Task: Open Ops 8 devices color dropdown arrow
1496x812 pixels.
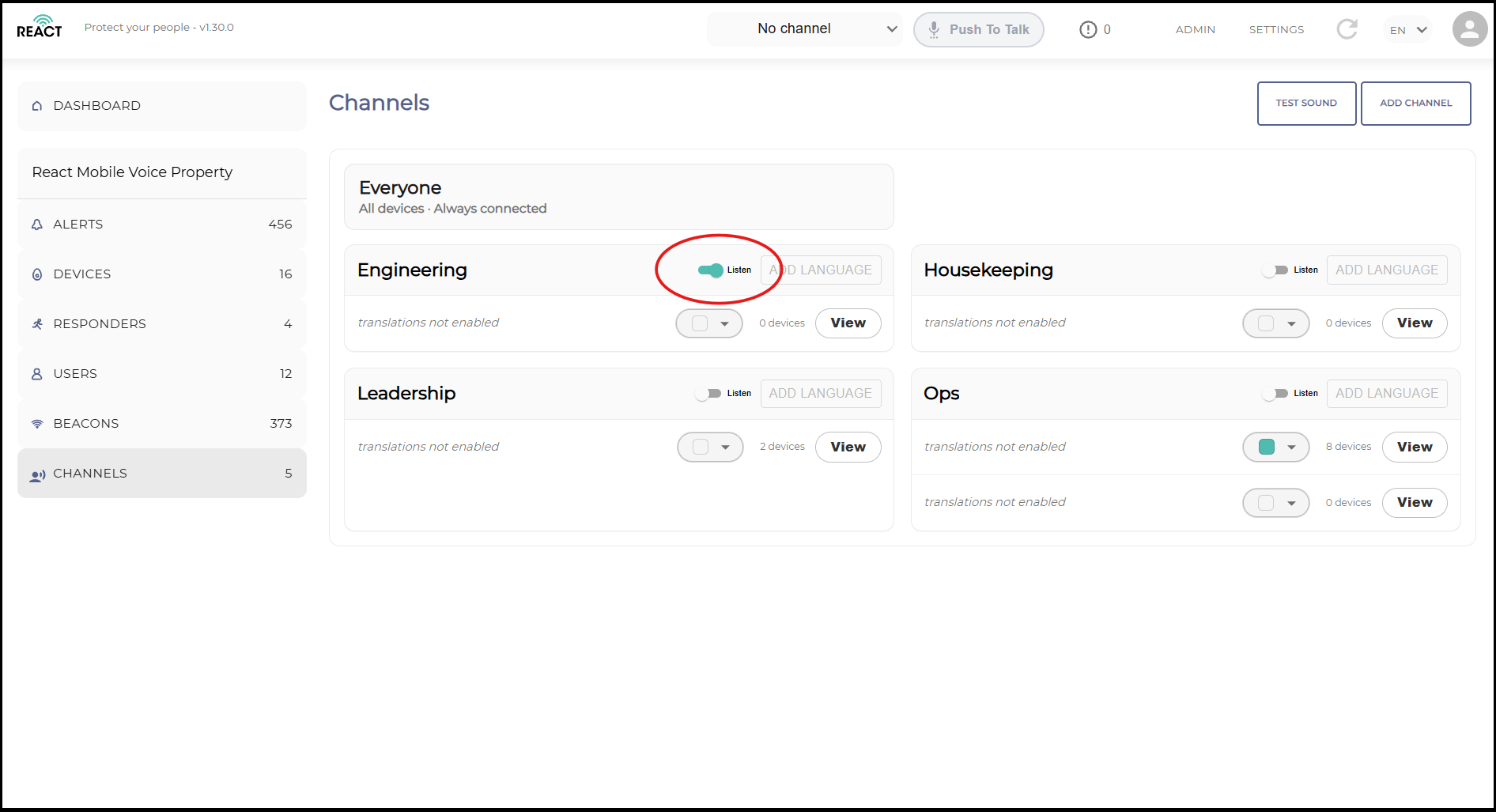Action: click(x=1291, y=448)
